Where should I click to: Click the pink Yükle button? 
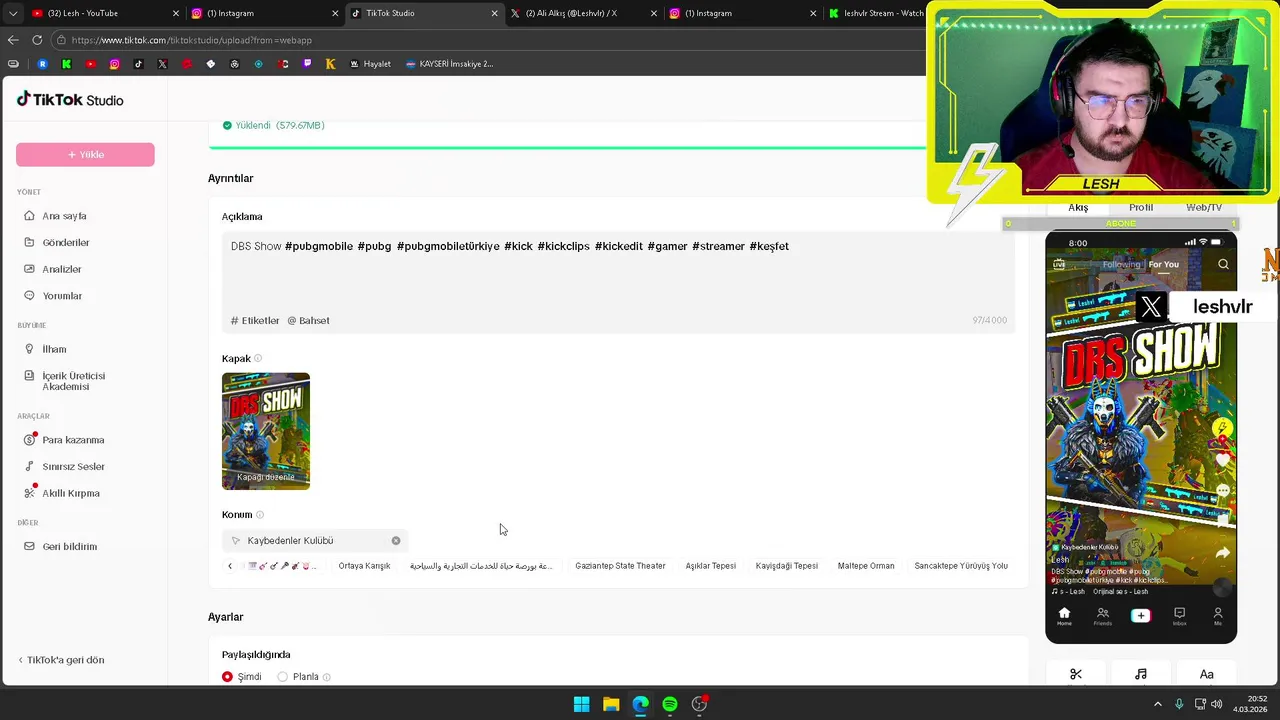pos(85,155)
